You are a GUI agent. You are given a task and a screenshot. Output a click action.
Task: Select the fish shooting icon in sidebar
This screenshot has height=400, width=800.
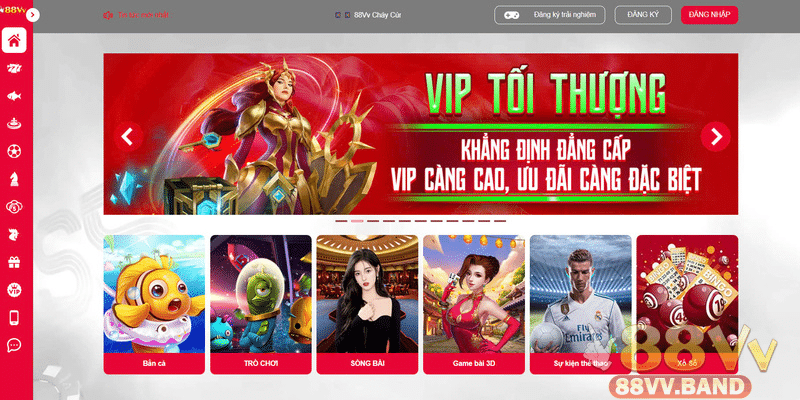click(x=14, y=96)
